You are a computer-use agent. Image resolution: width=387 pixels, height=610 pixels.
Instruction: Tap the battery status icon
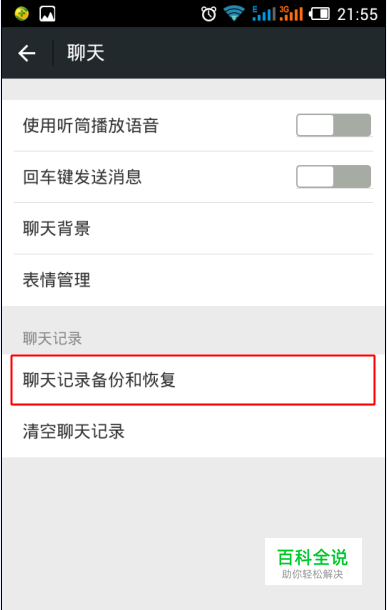point(319,14)
